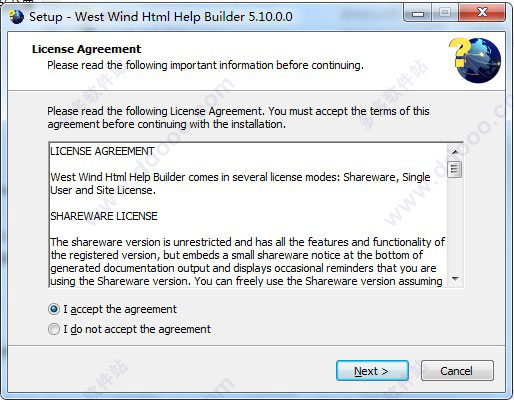Viewport: 514px width, 400px height.
Task: Click the Setup globe icon in title bar
Action: 16,17
